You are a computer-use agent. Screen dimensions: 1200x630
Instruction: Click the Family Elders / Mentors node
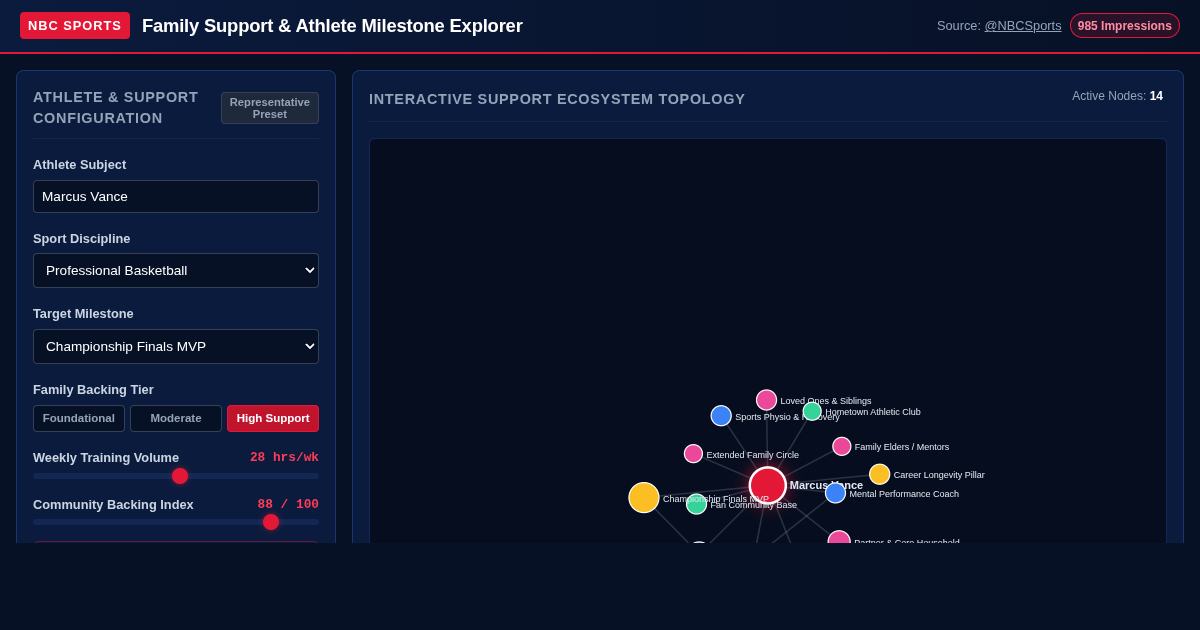tap(842, 446)
